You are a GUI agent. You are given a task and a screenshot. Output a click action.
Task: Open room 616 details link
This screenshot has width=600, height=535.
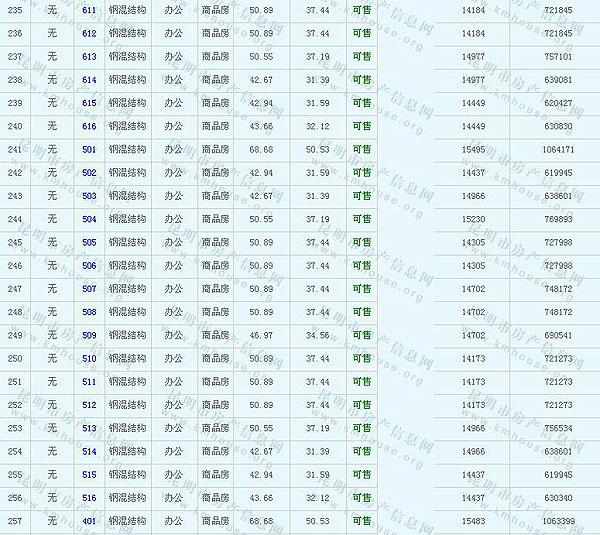click(x=89, y=126)
